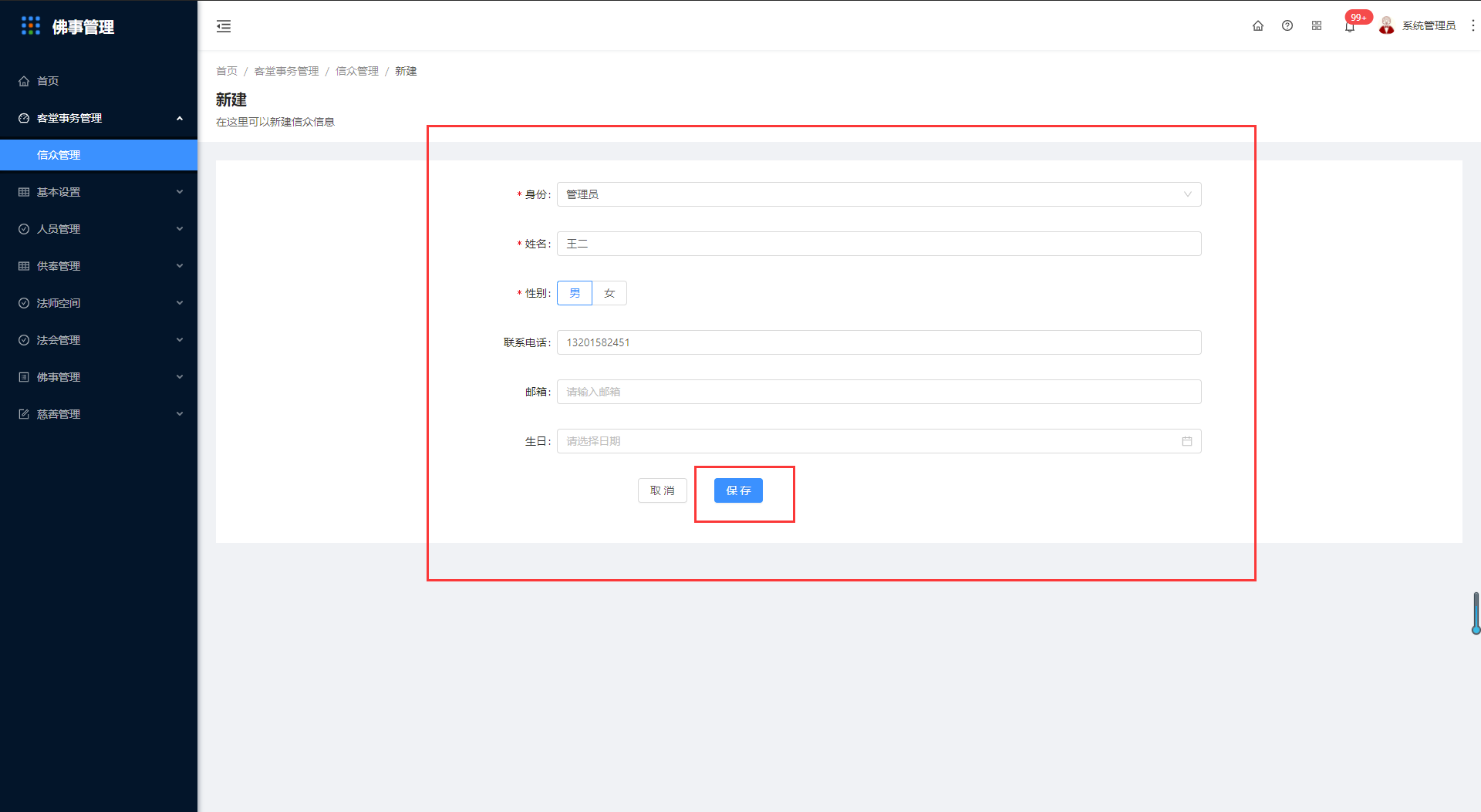Focus the 姓名 input containing 王二

click(879, 244)
